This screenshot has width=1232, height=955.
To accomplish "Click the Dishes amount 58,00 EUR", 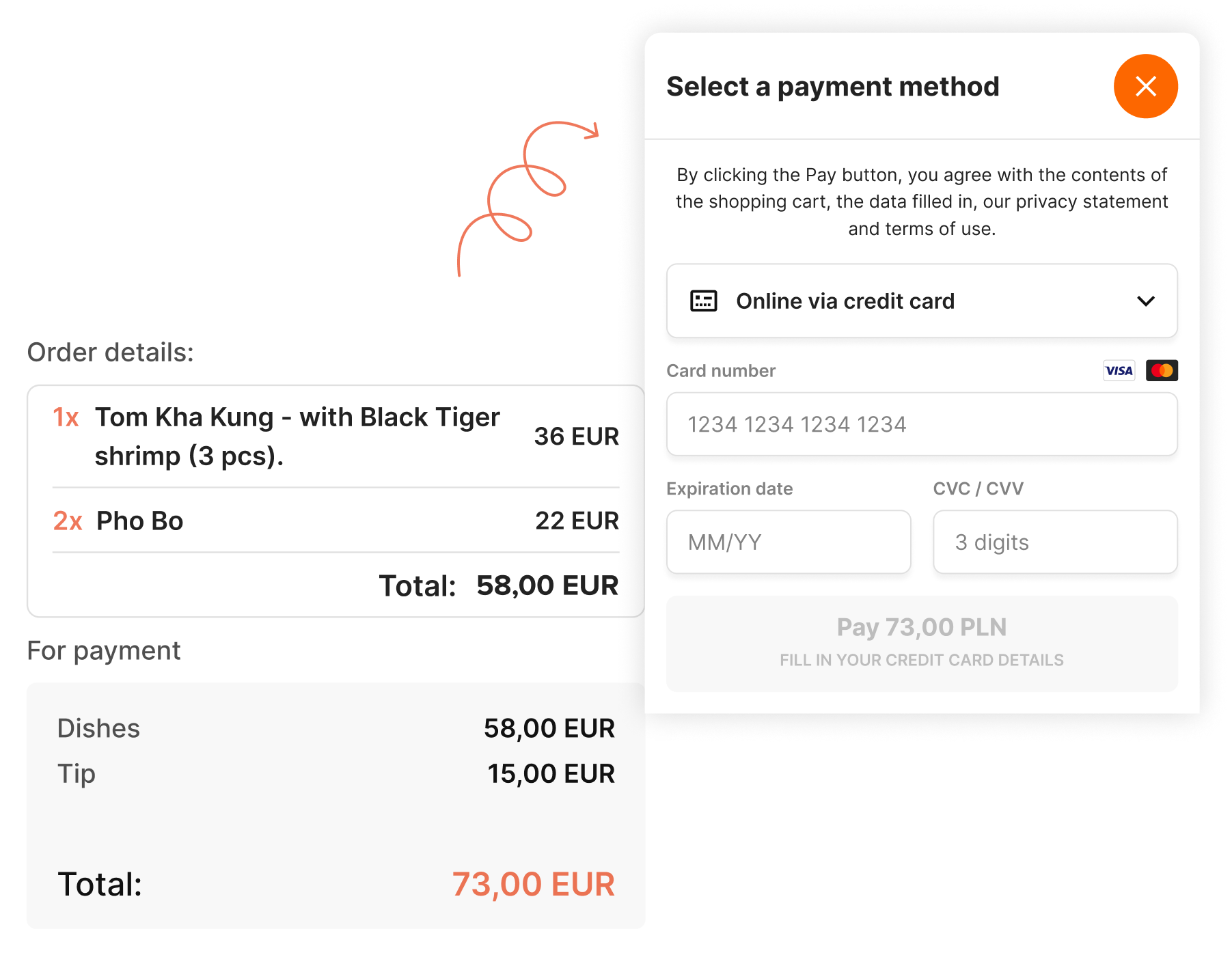I will pyautogui.click(x=549, y=729).
